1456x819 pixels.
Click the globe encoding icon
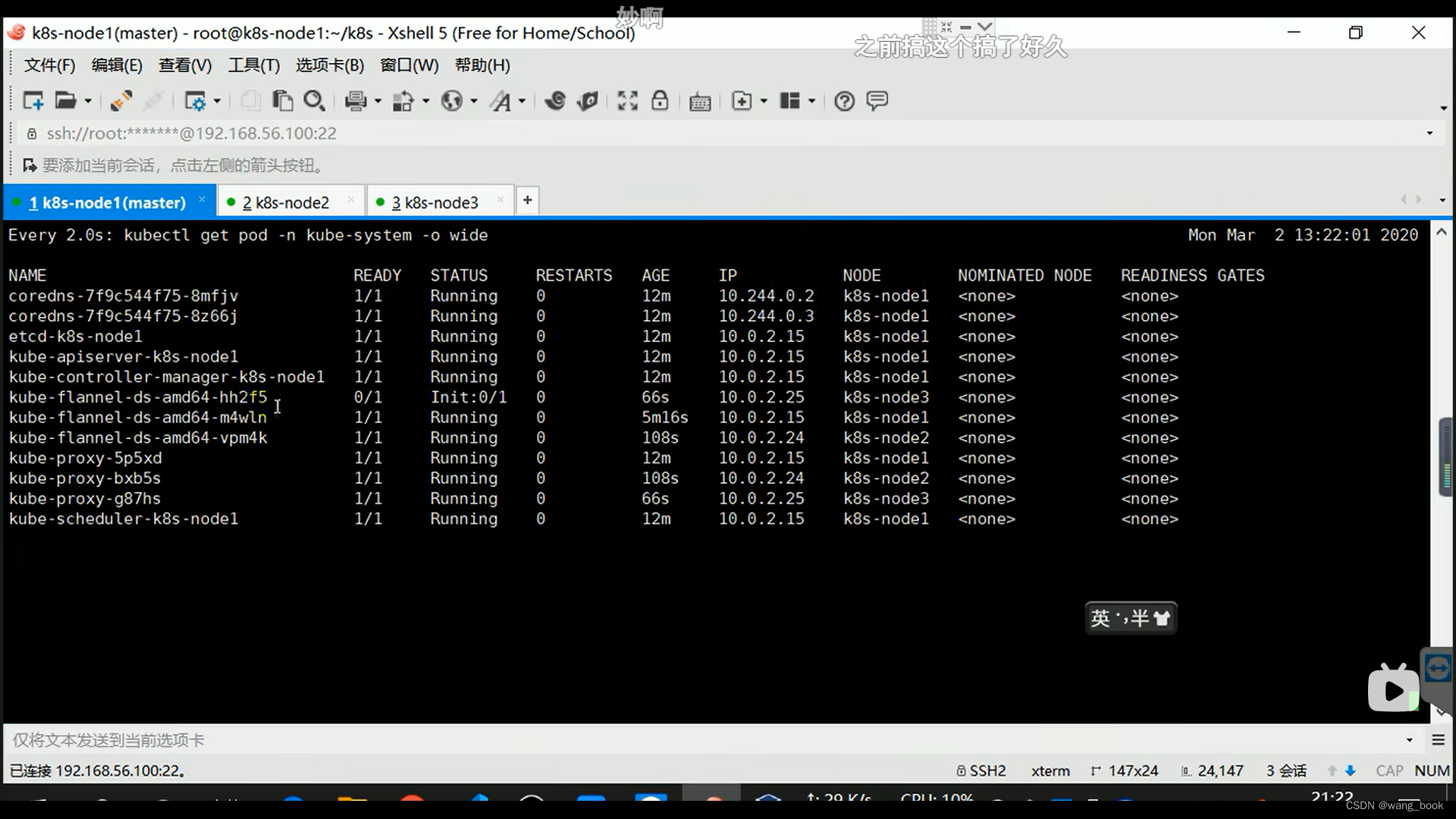[x=452, y=101]
